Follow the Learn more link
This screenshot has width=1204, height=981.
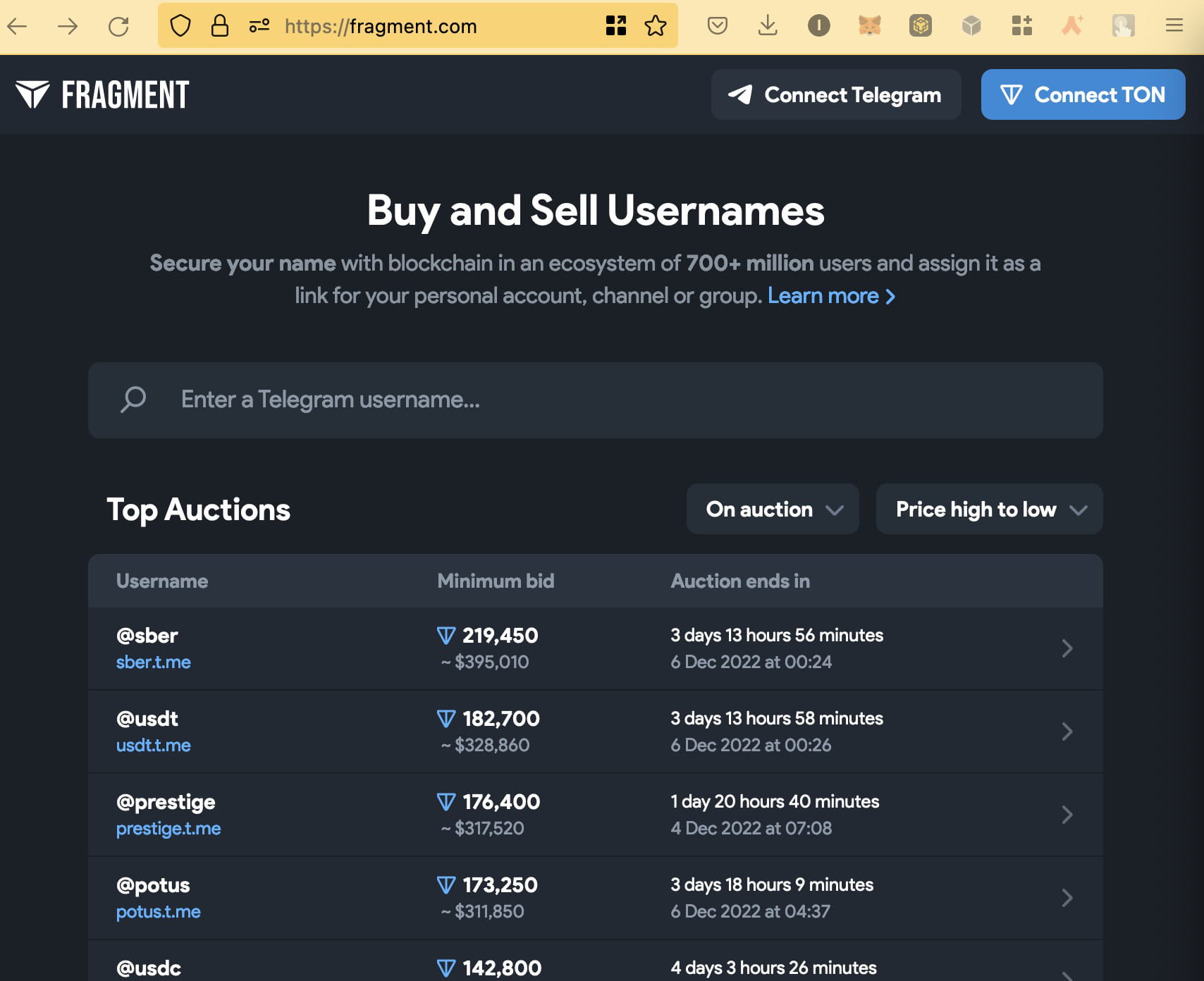[x=831, y=295]
